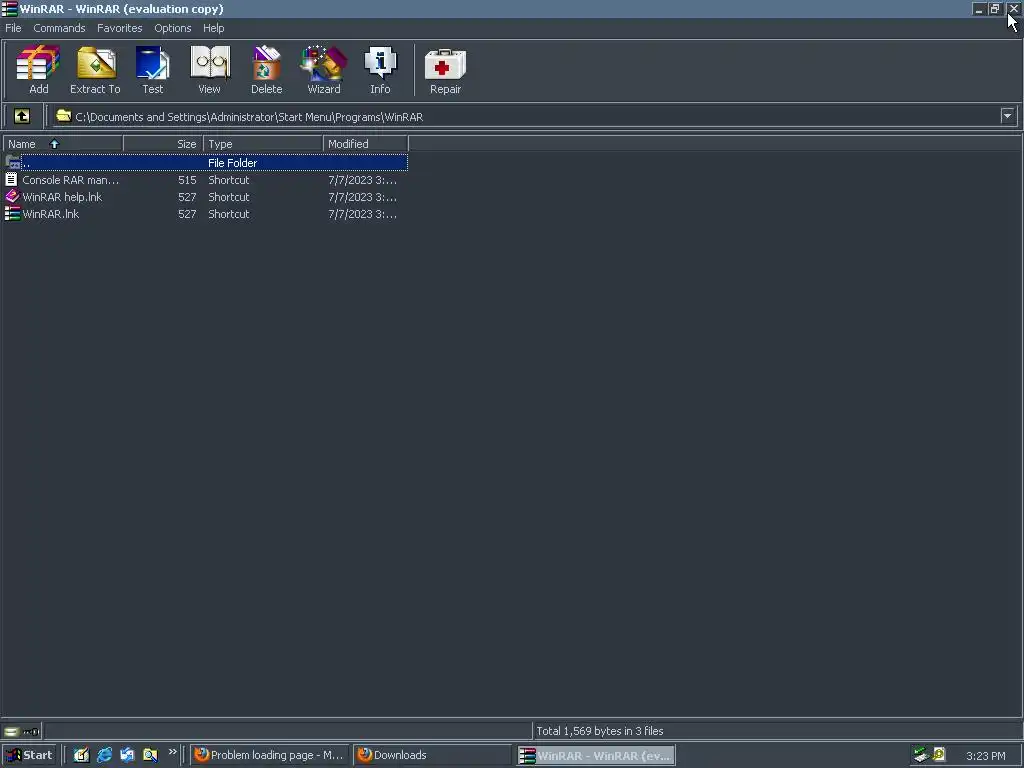This screenshot has width=1024, height=768.
Task: Sort by Name column header
Action: (x=63, y=144)
